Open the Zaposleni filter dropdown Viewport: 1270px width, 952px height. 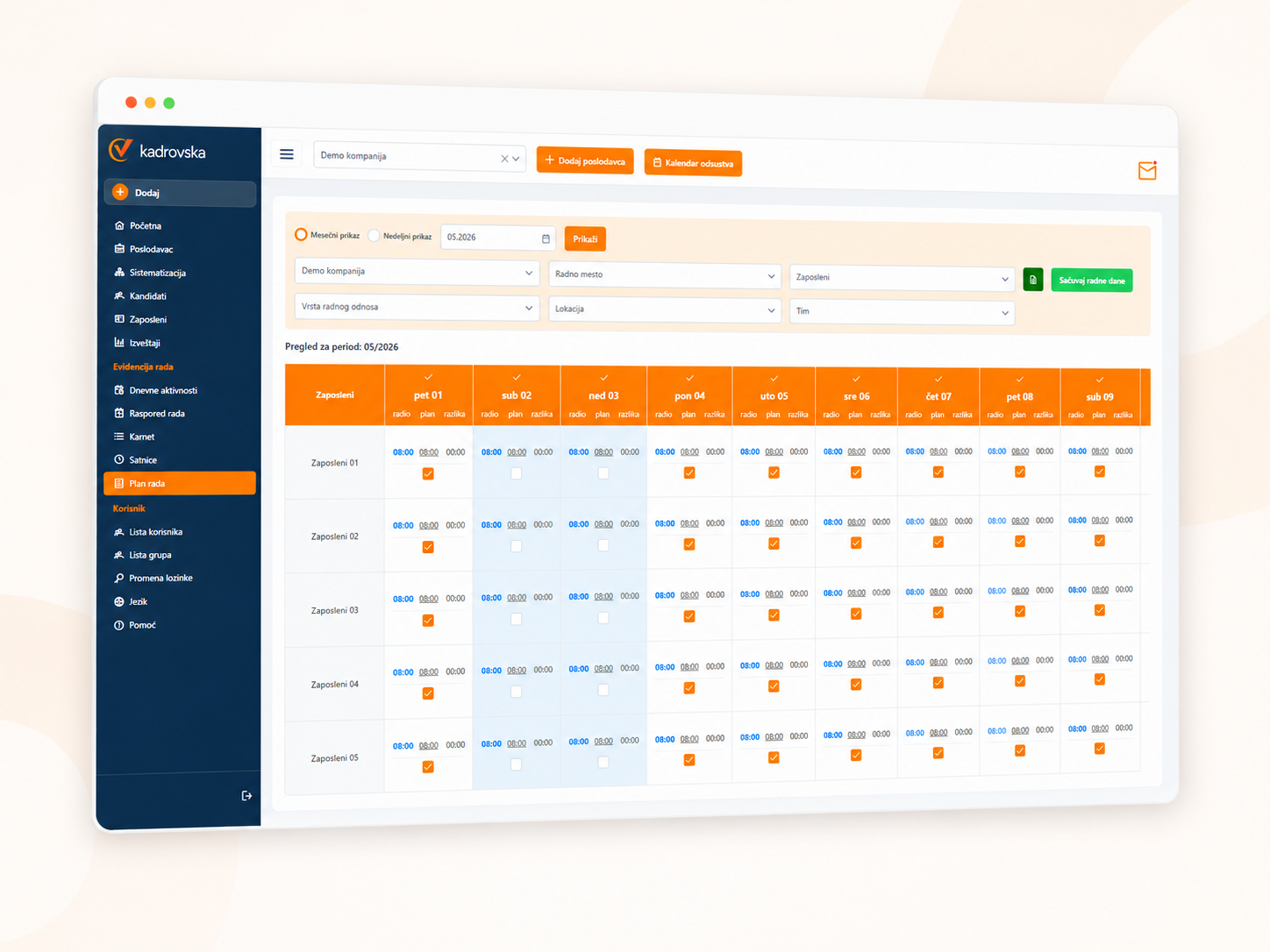click(903, 278)
